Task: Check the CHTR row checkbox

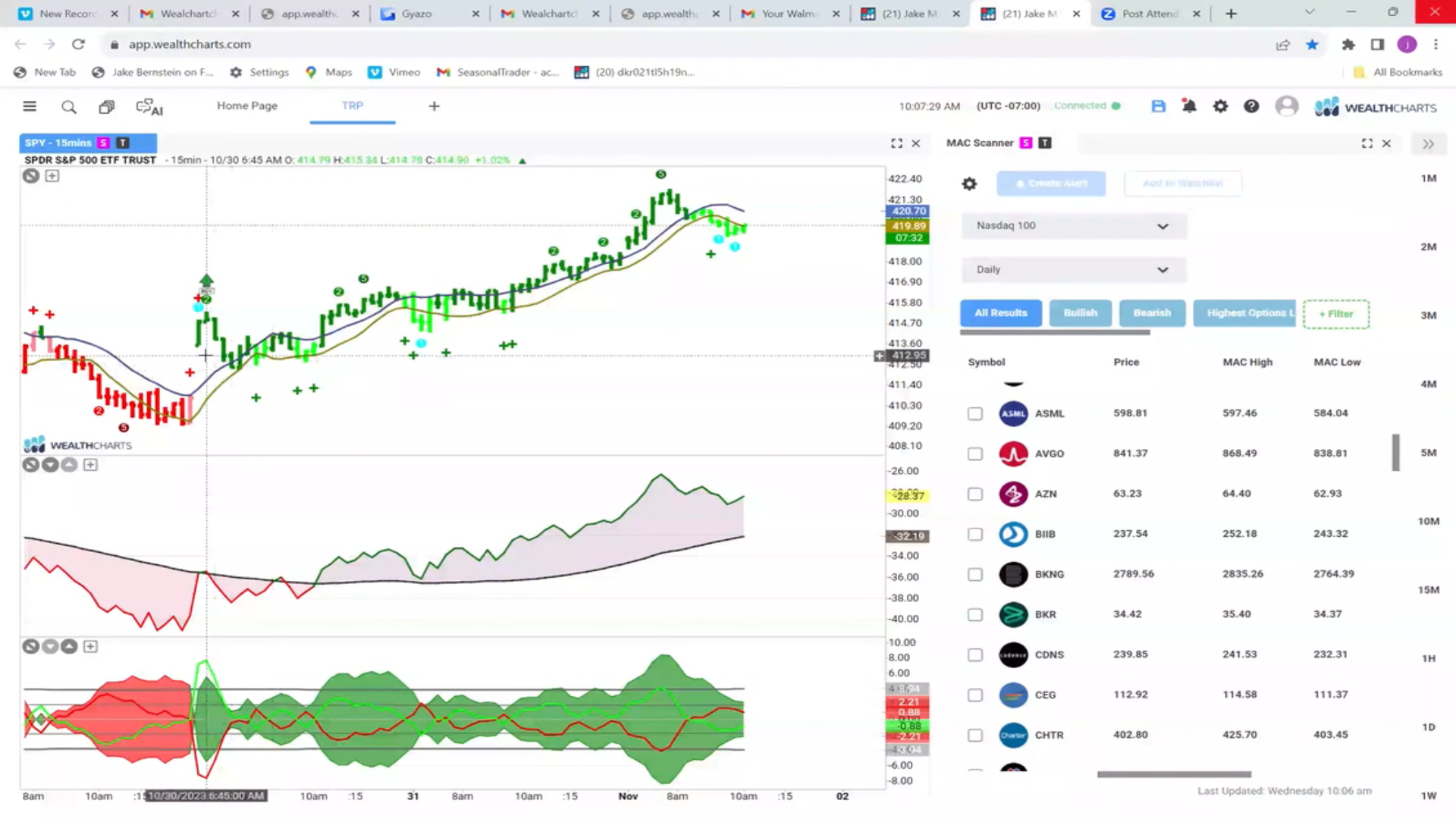Action: tap(975, 736)
